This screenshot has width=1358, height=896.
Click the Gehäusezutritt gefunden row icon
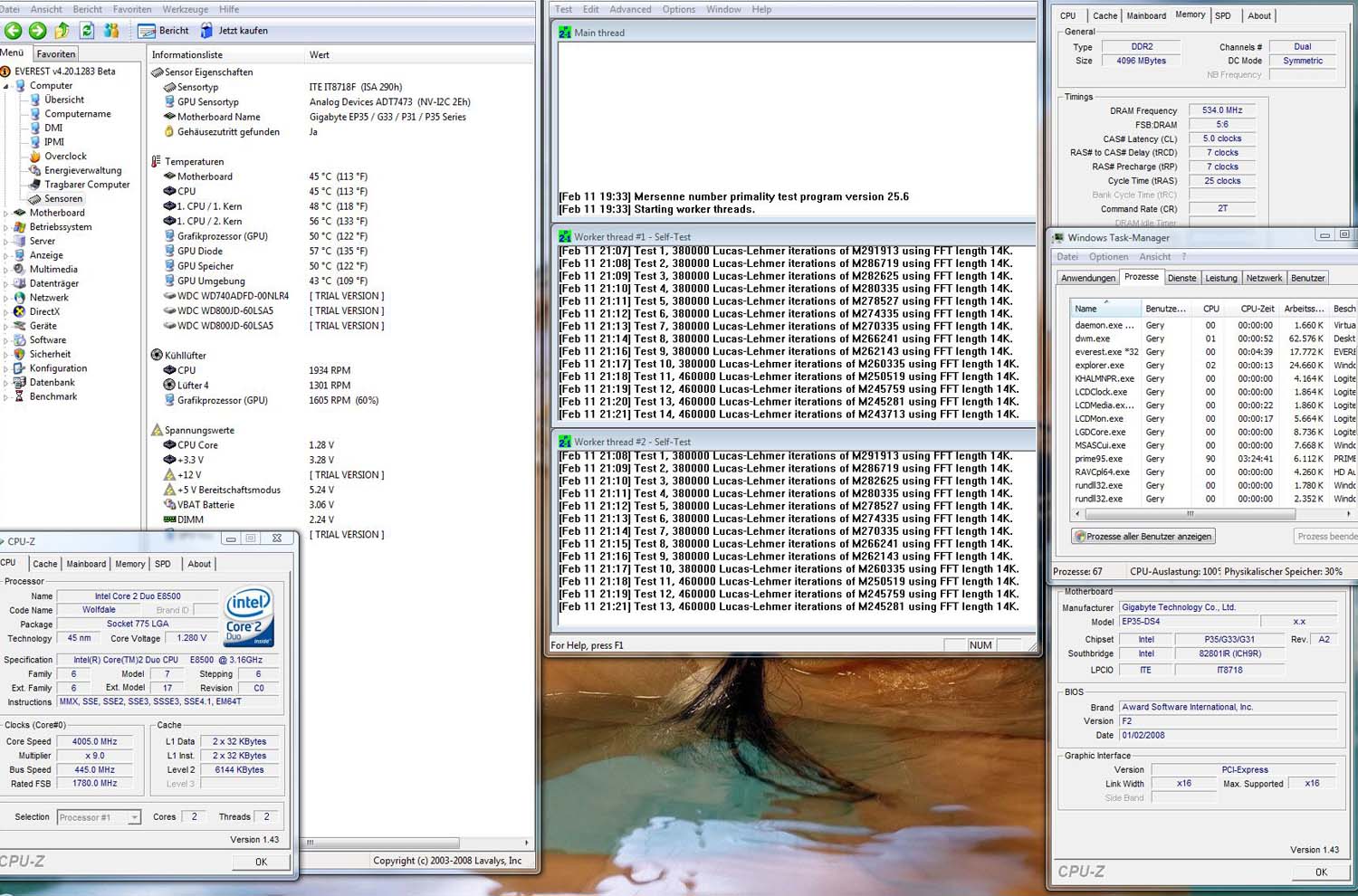(169, 131)
